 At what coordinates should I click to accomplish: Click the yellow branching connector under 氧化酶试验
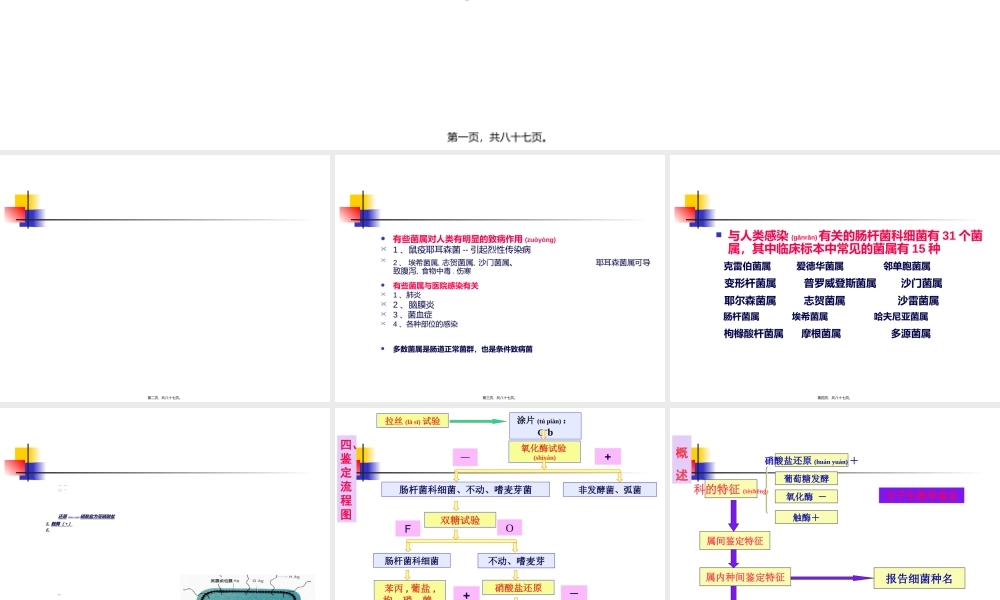point(538,472)
